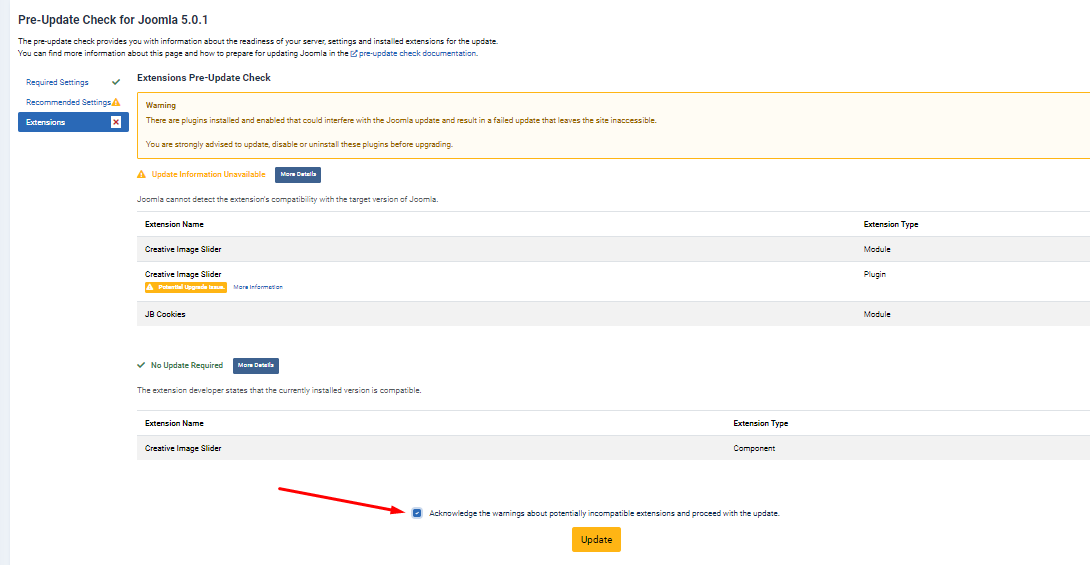Click the green checkmark beside Required Settings
Screen dimensions: 1090x565
(116, 82)
